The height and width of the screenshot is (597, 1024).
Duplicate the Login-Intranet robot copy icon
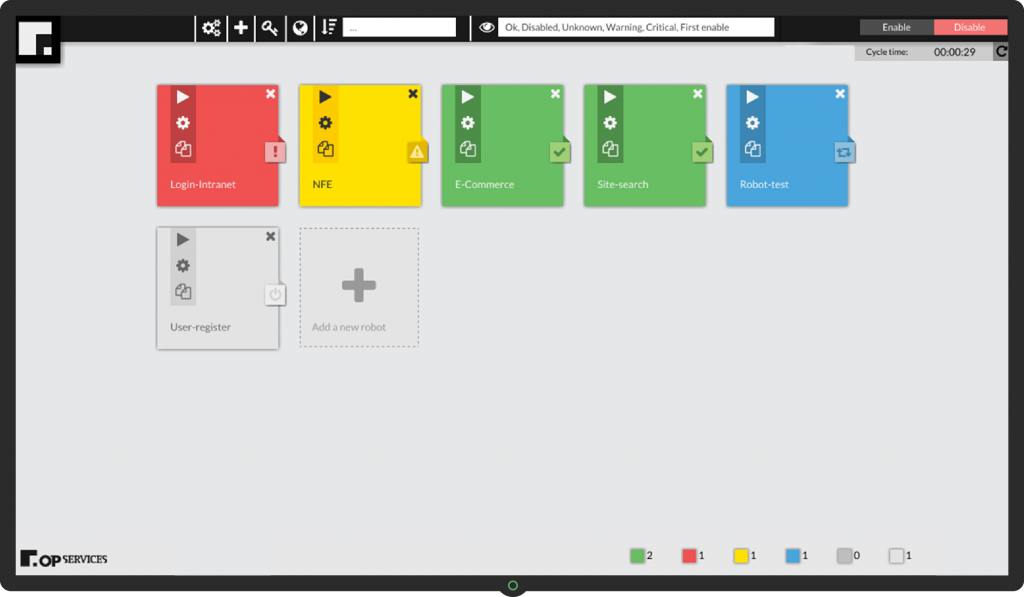pos(183,149)
